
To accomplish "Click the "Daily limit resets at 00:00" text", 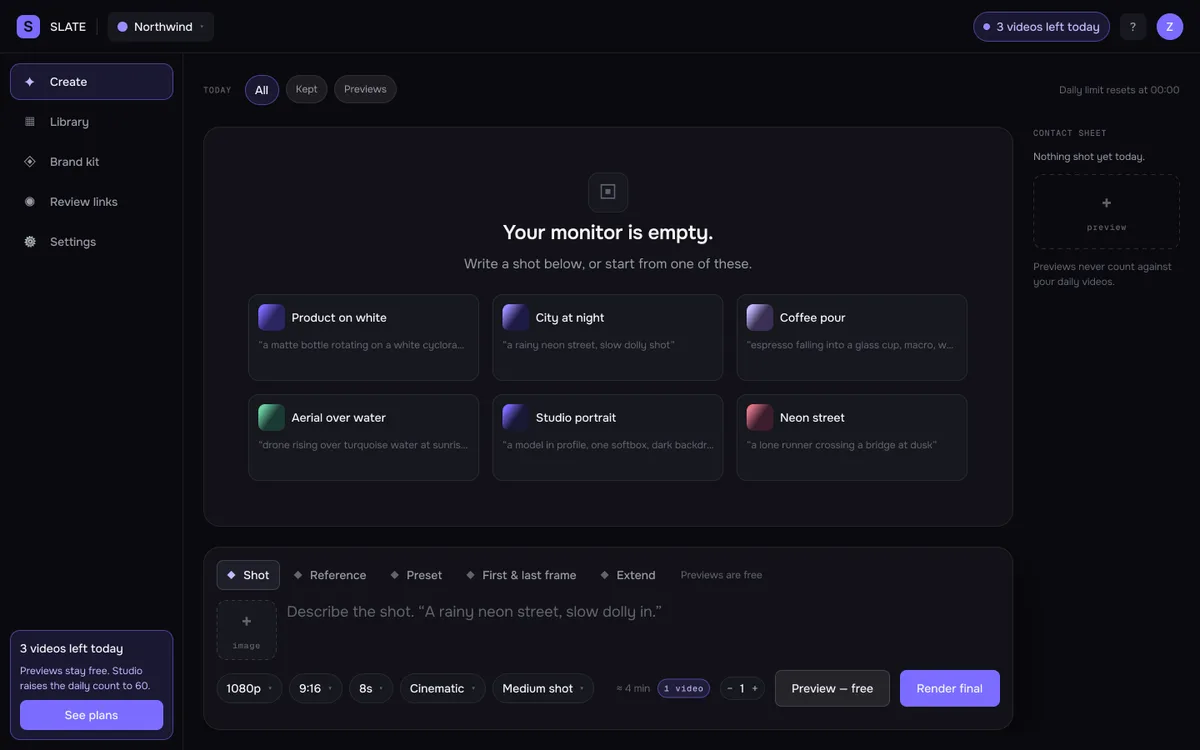I will coord(1120,90).
